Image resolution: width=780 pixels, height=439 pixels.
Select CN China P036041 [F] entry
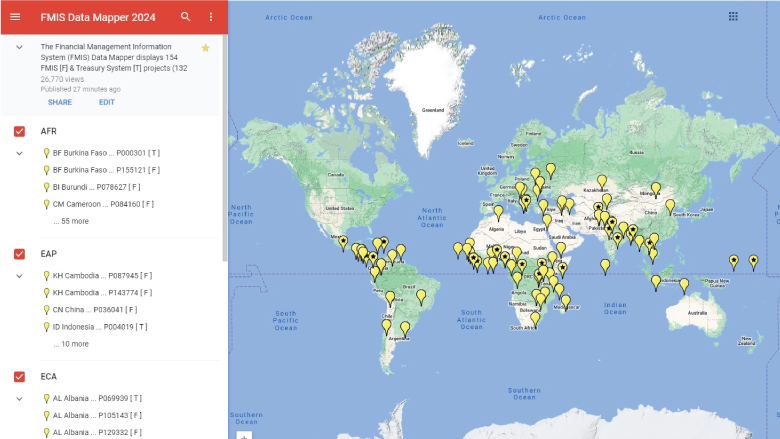tap(91, 310)
